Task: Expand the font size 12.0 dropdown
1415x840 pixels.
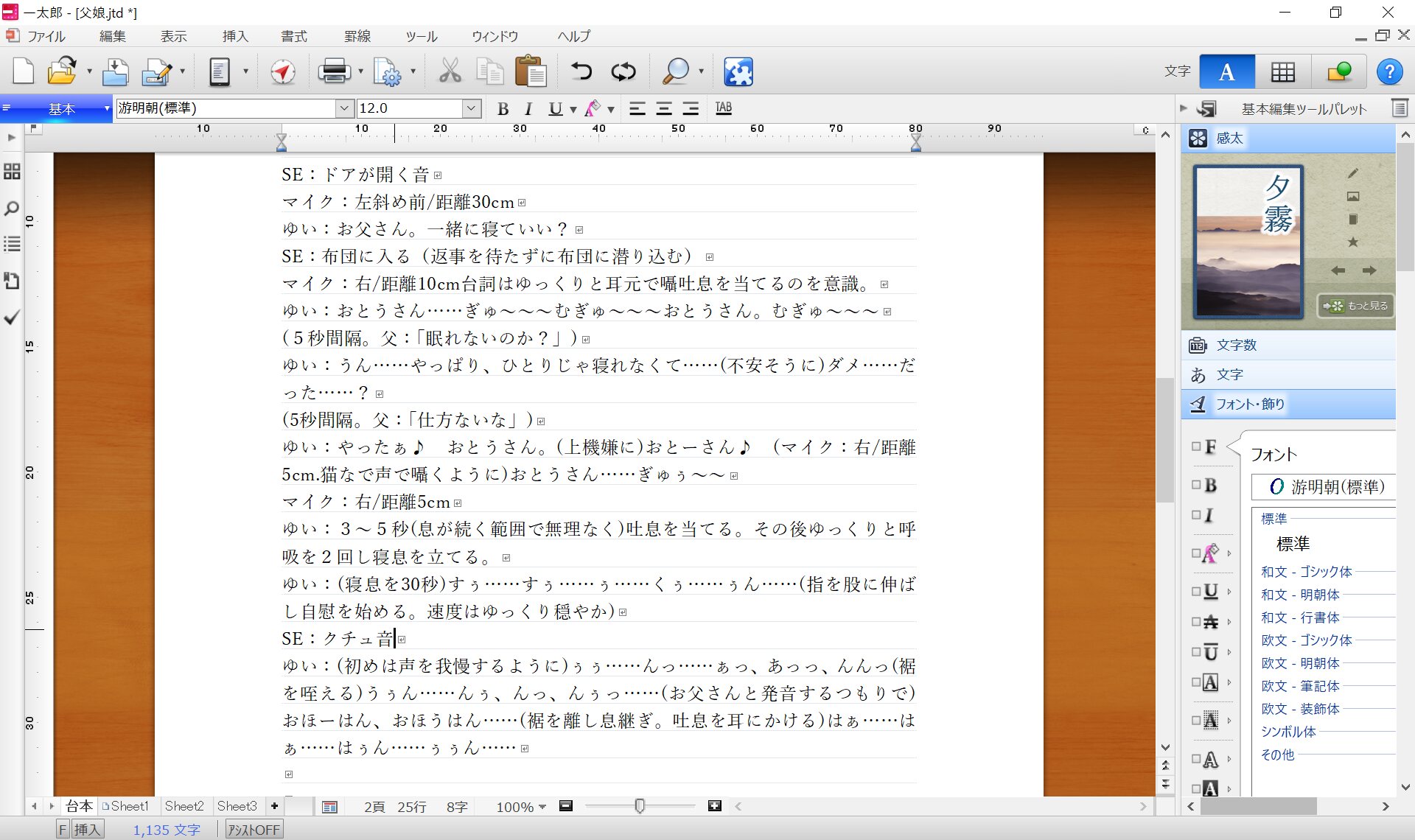Action: pyautogui.click(x=471, y=108)
